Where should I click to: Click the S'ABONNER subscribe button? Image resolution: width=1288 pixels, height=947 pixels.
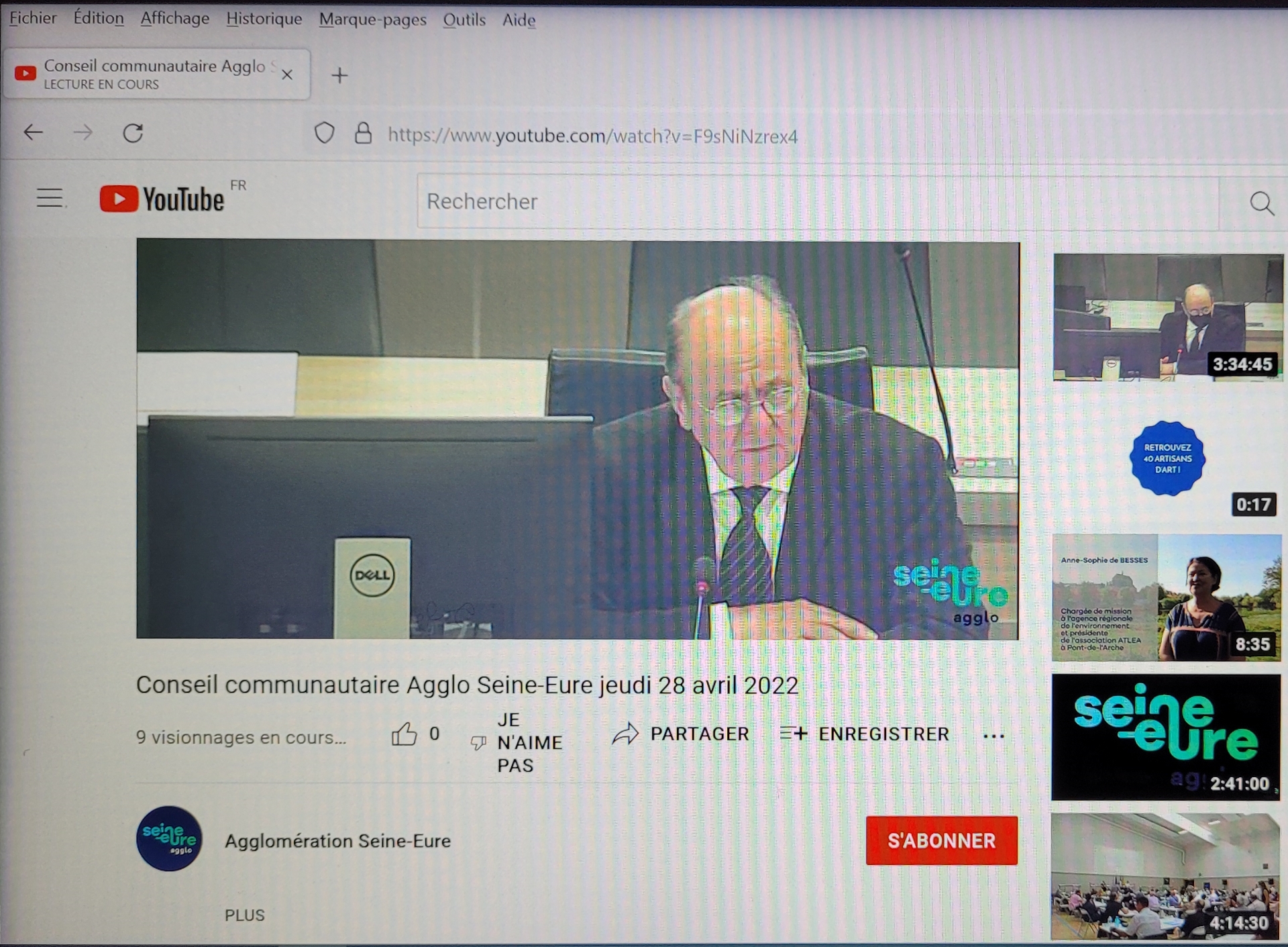pyautogui.click(x=941, y=840)
